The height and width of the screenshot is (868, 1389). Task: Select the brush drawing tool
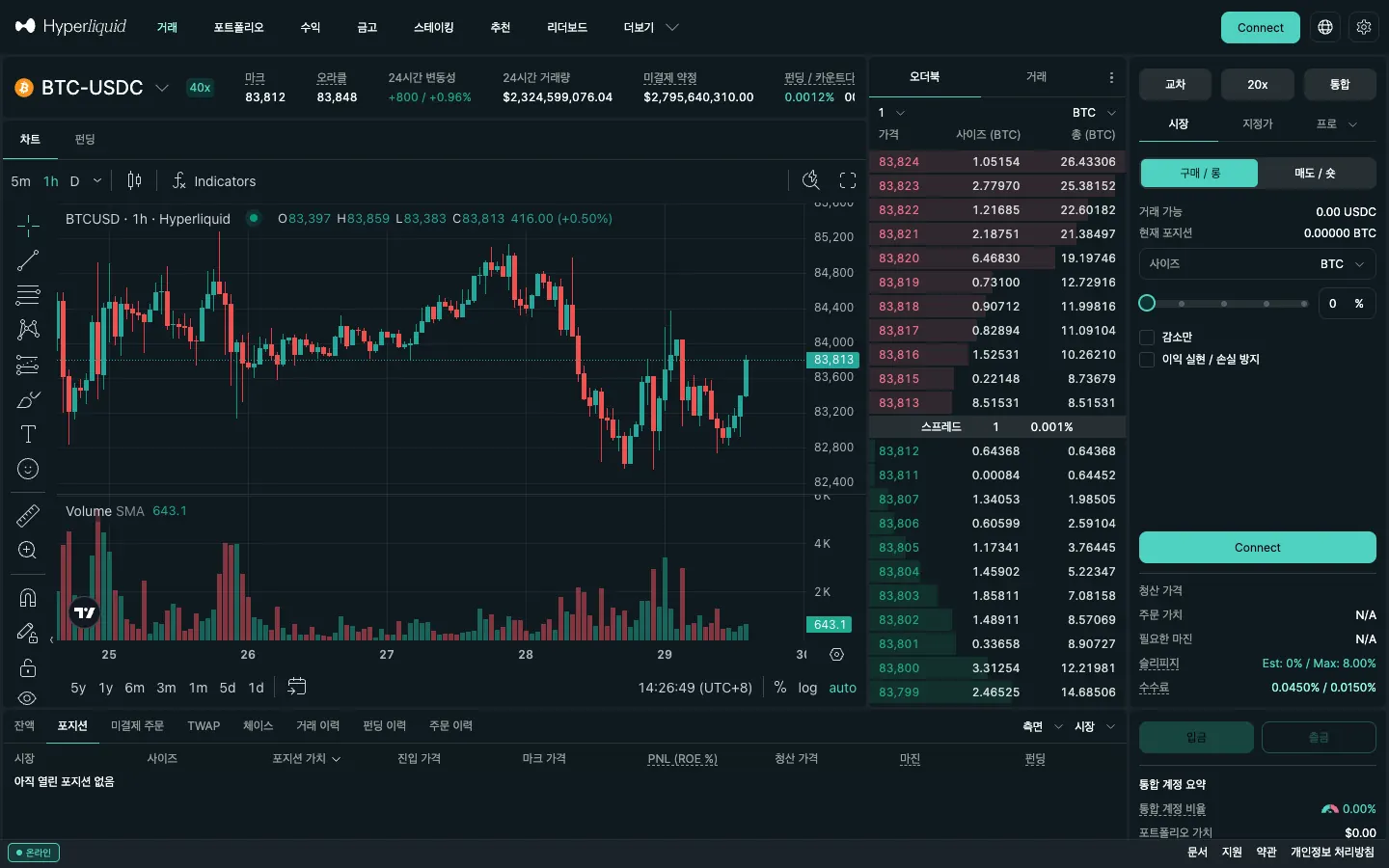[28, 399]
